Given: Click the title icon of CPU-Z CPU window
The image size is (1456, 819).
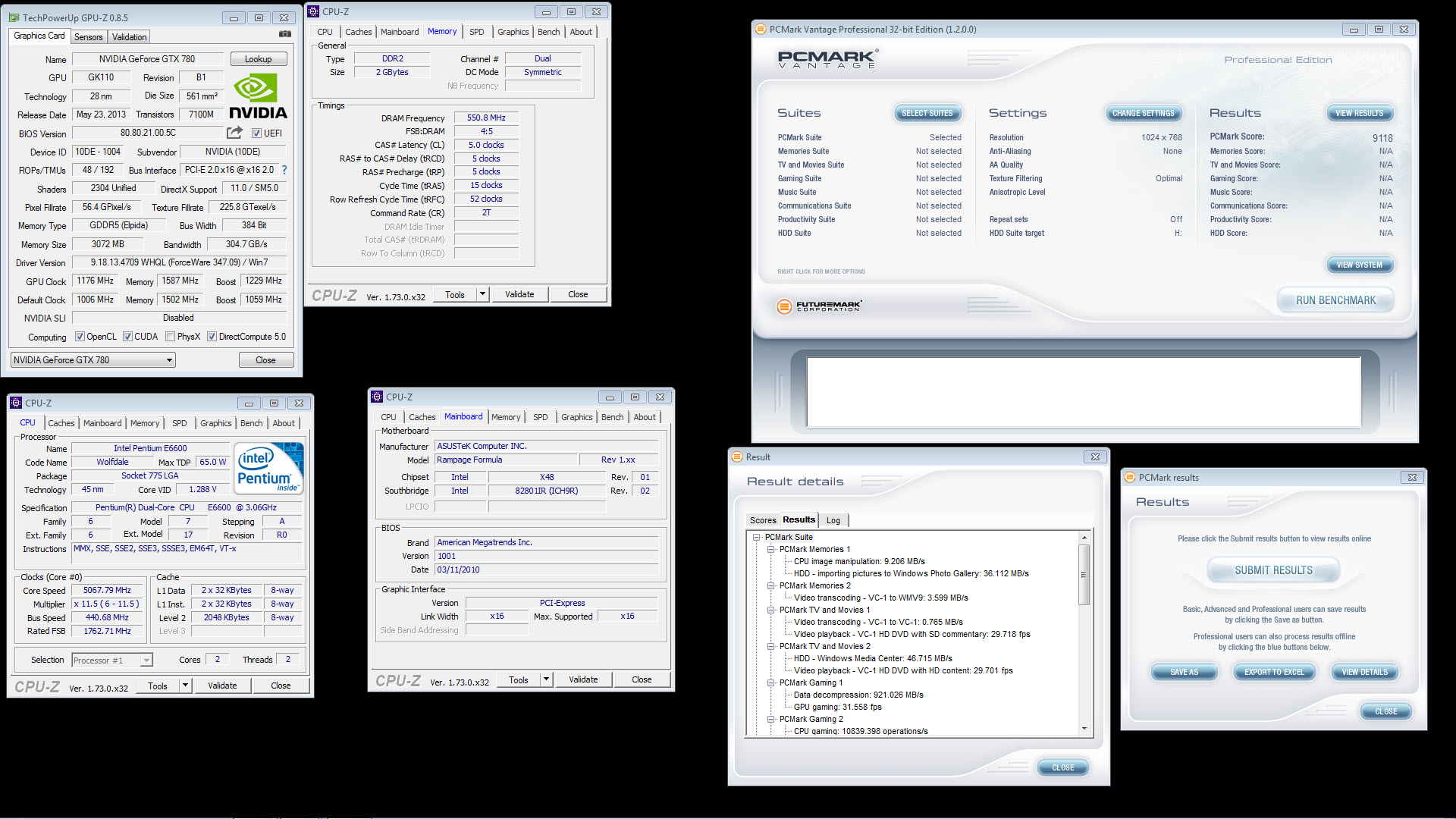Looking at the screenshot, I should point(16,403).
